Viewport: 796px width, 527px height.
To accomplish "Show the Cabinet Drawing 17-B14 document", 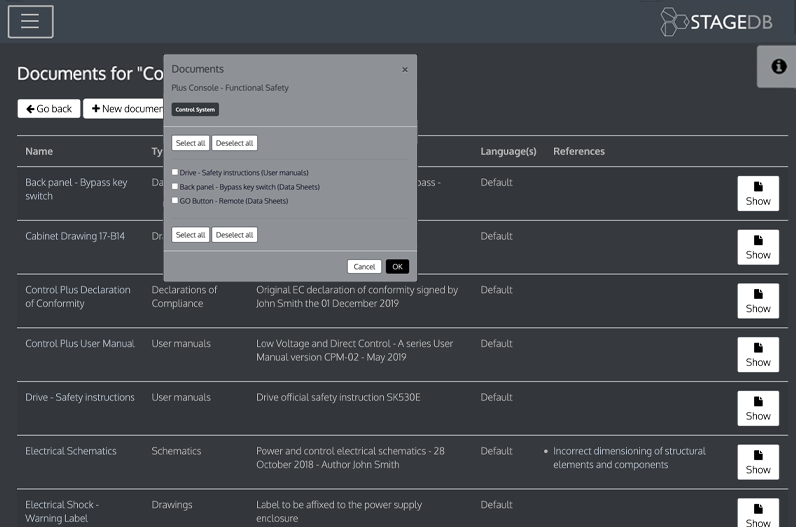I will 757,247.
